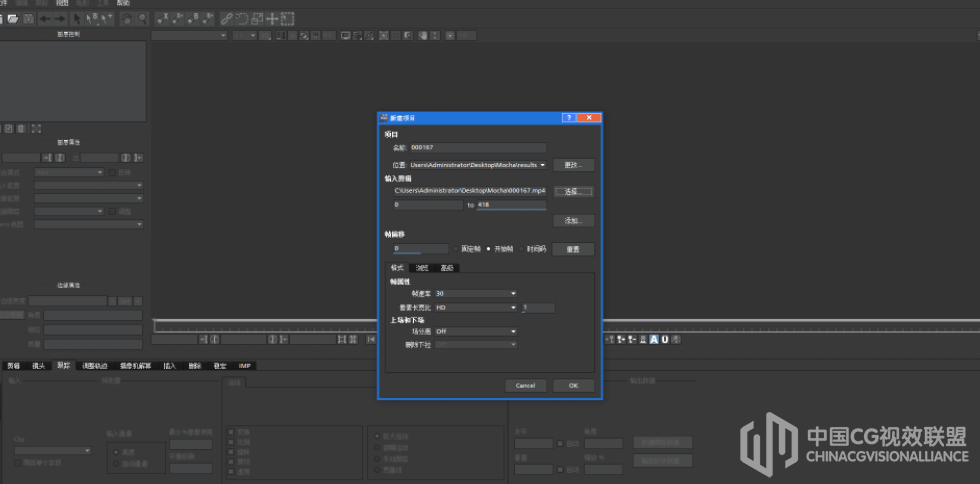Click the 添加... button
The width and height of the screenshot is (980, 484).
[573, 221]
